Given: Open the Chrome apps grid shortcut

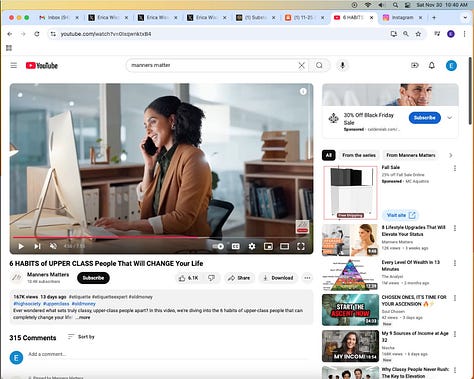Looking at the screenshot, I should (9, 48).
